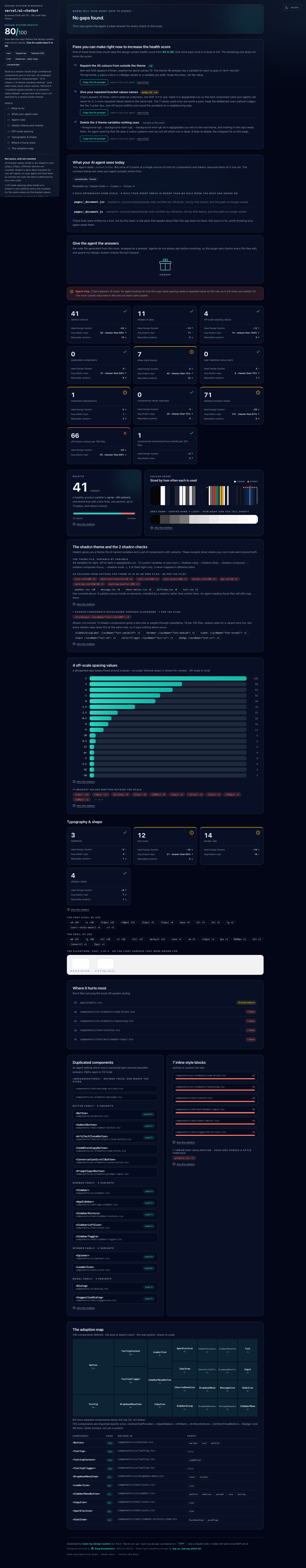Copy fix prompt for repeated bracket values
Screen dimensions: 306x1568
[x=94, y=113]
